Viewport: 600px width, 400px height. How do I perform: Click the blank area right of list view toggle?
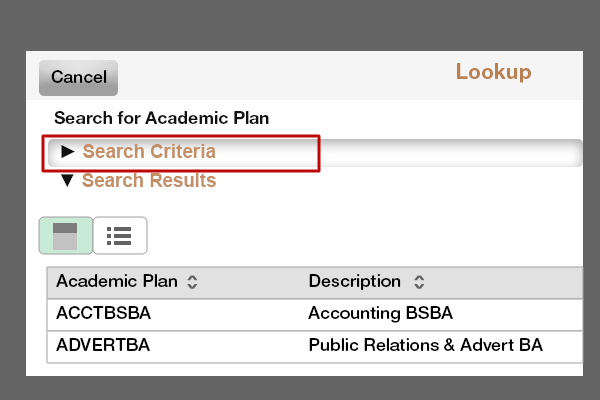point(364,235)
